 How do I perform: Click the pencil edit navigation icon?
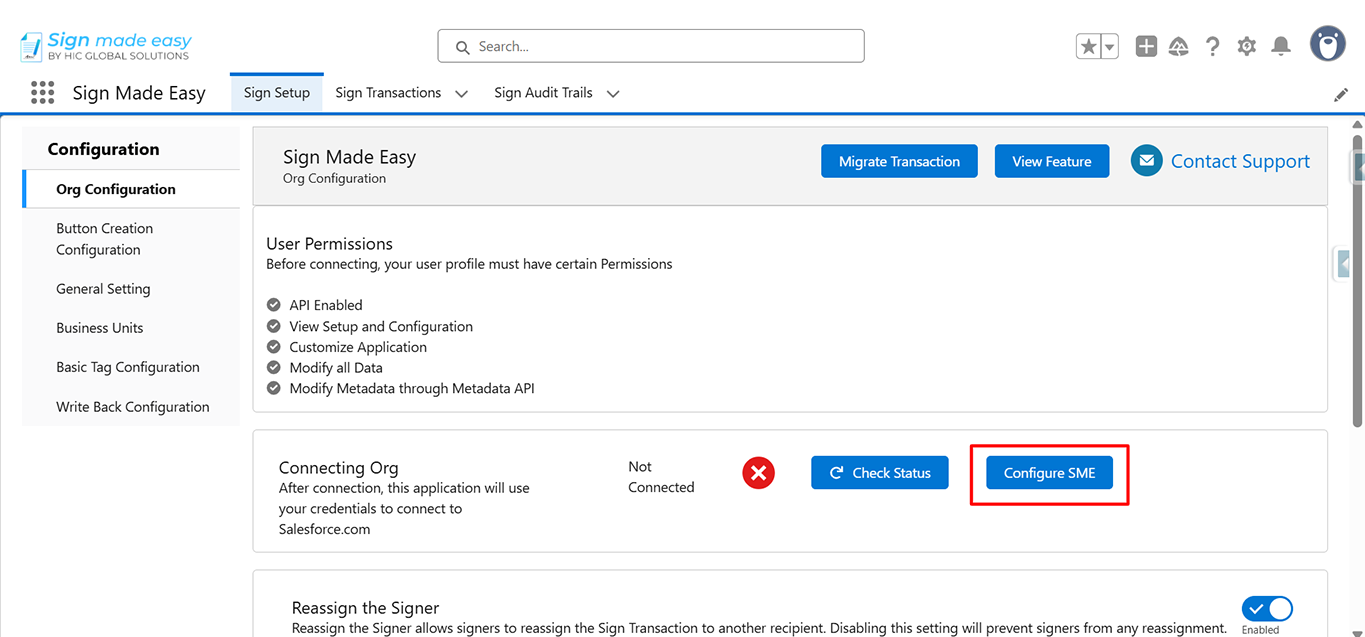pyautogui.click(x=1341, y=95)
